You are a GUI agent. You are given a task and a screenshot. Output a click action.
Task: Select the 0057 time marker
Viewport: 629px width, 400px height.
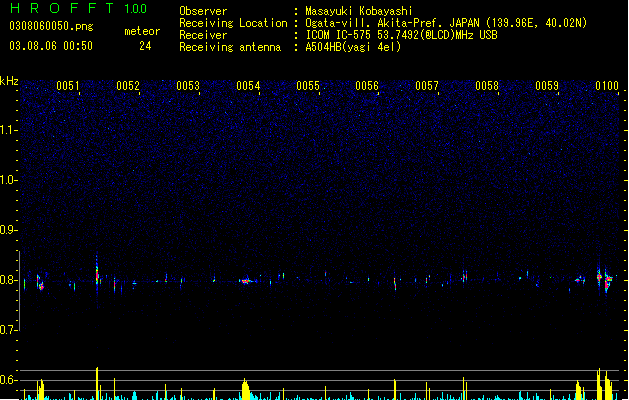(427, 85)
